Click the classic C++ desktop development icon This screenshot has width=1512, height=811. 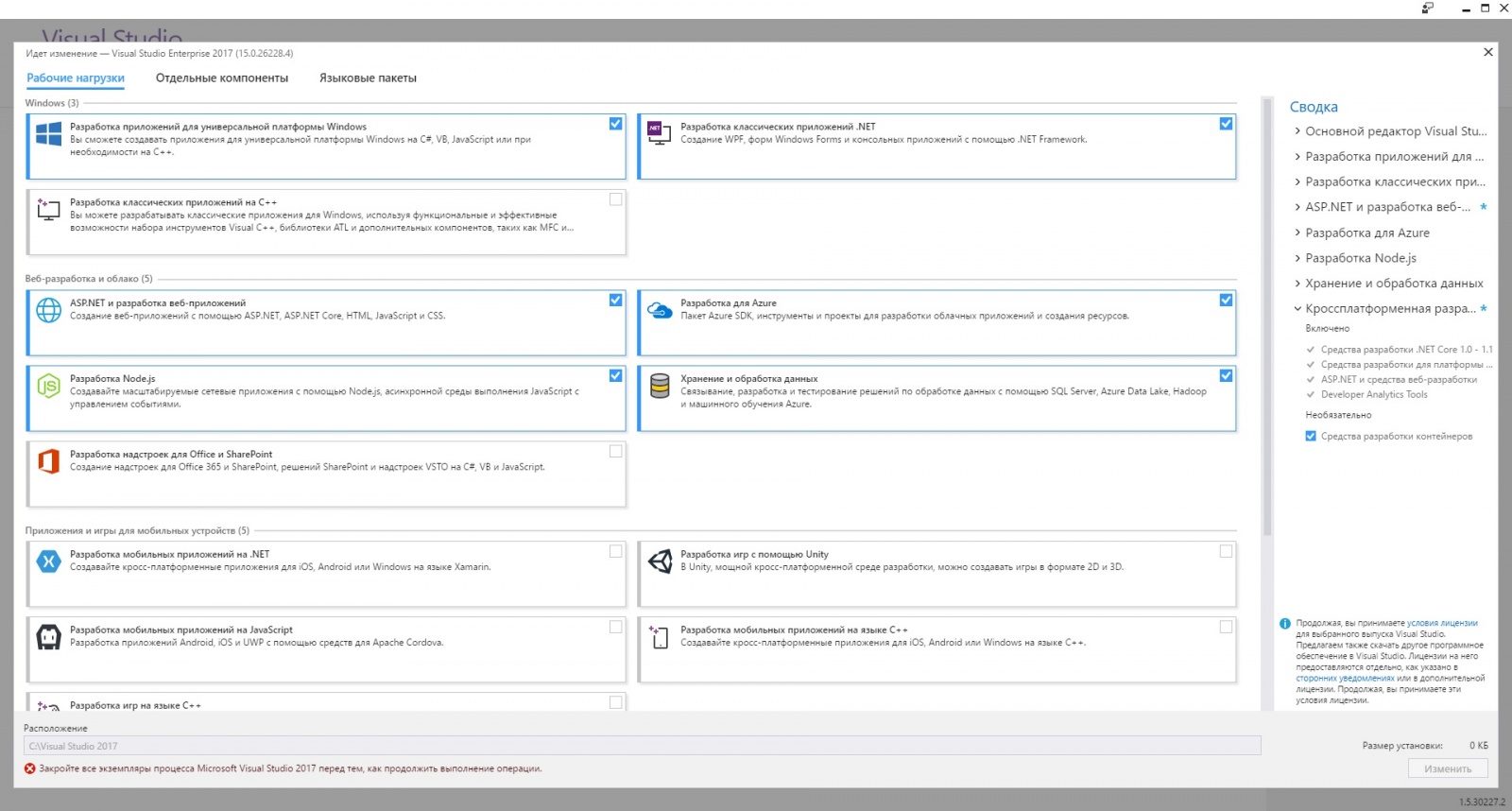coord(48,208)
